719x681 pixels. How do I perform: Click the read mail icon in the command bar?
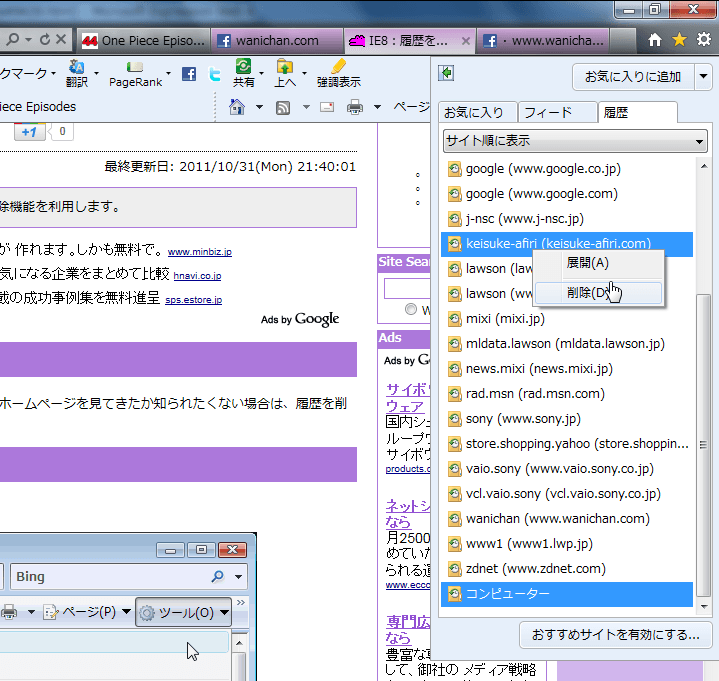click(327, 107)
